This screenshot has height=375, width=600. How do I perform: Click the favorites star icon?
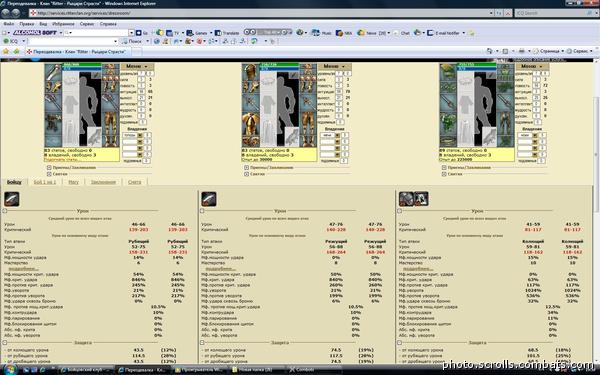[6, 51]
